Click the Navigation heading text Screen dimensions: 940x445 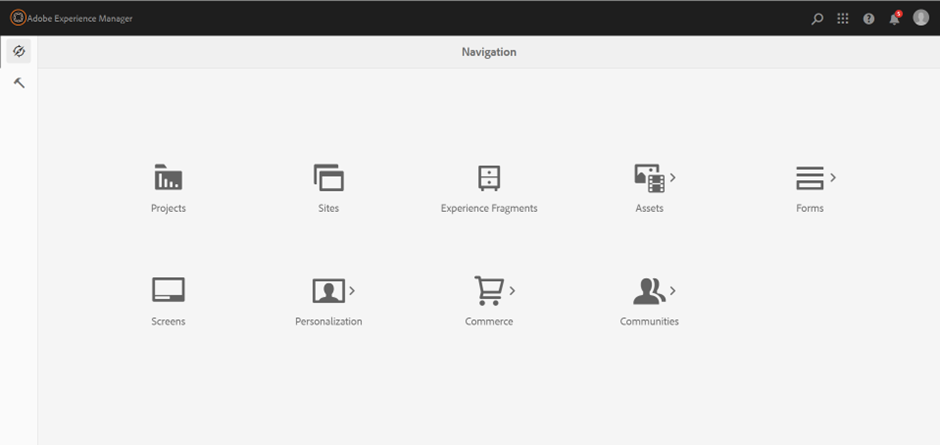coord(489,52)
